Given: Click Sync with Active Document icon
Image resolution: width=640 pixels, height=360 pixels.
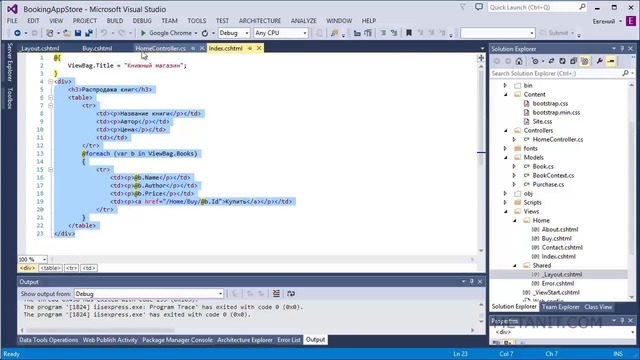Looking at the screenshot, I should tap(551, 61).
